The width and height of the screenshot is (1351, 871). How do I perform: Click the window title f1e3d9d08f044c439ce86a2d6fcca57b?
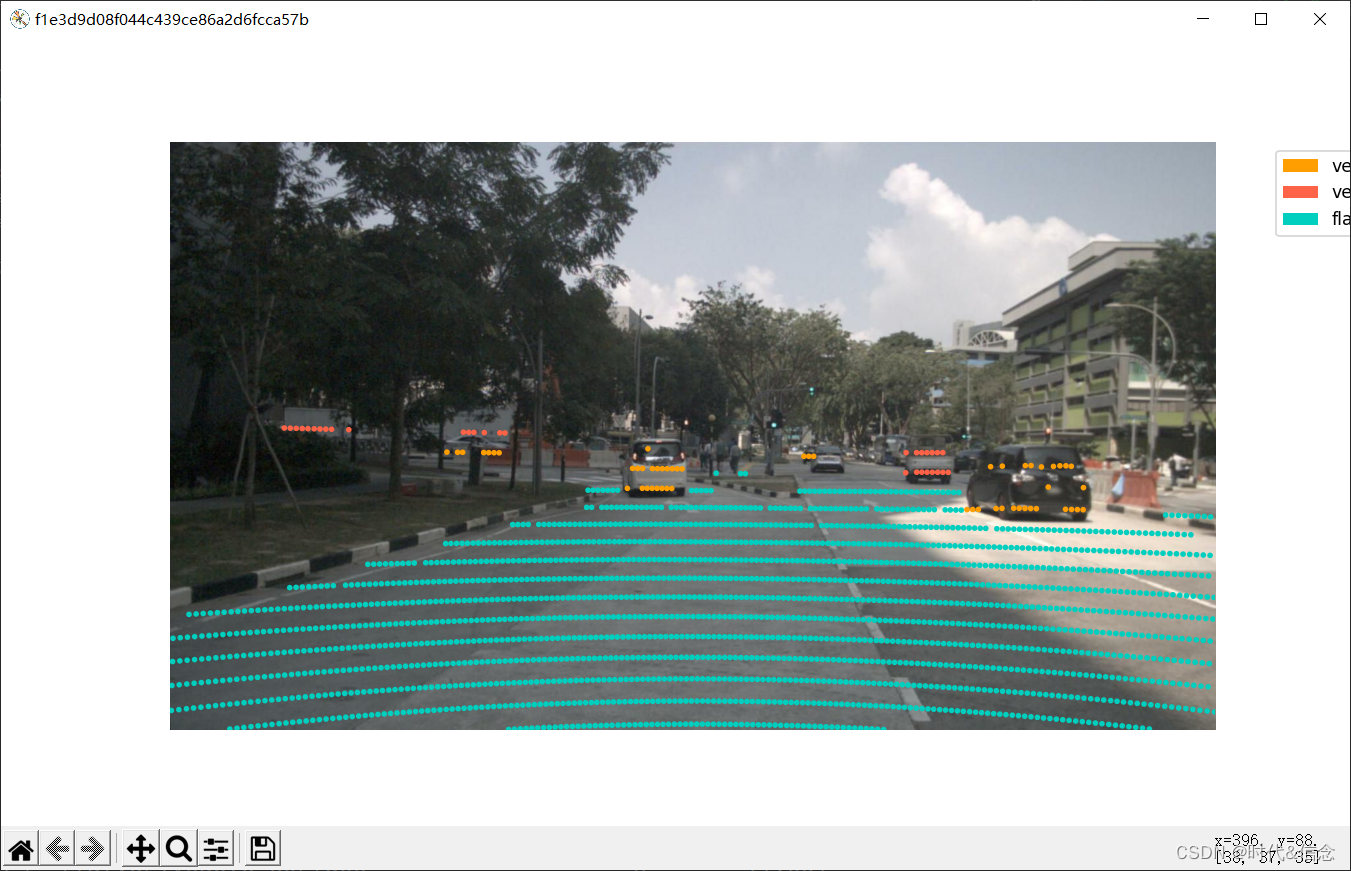[172, 19]
